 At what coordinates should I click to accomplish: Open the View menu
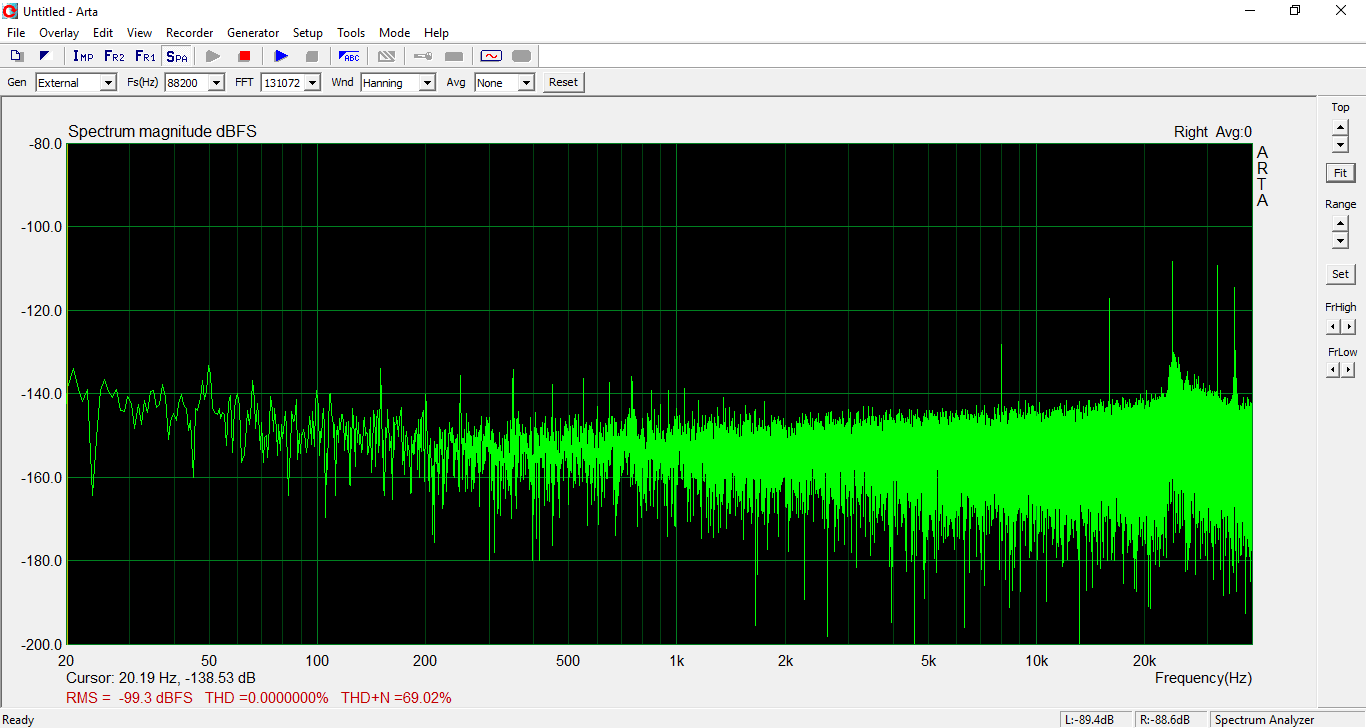[x=140, y=33]
